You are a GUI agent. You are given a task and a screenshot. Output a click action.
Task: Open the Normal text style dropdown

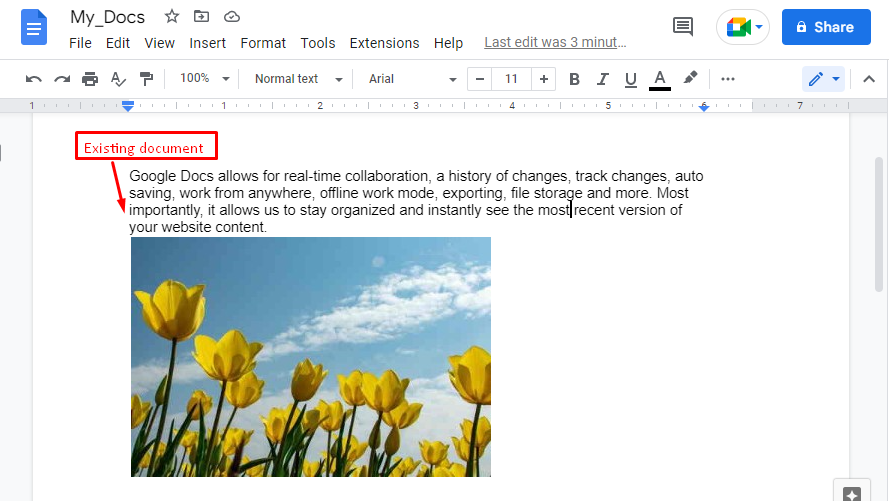pyautogui.click(x=299, y=79)
